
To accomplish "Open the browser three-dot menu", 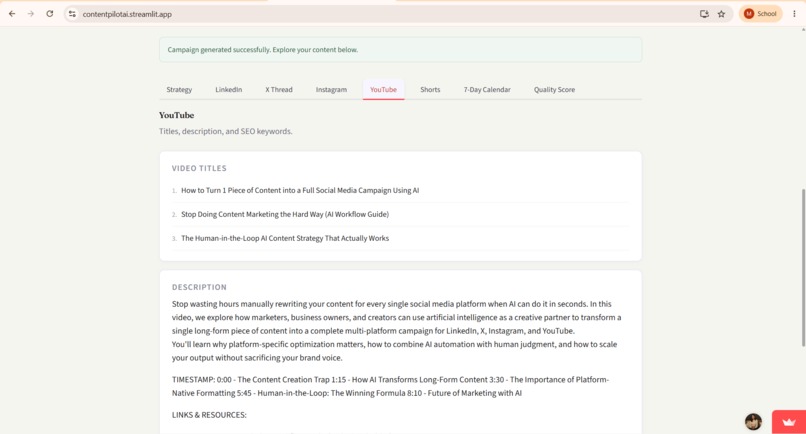I will pyautogui.click(x=794, y=14).
